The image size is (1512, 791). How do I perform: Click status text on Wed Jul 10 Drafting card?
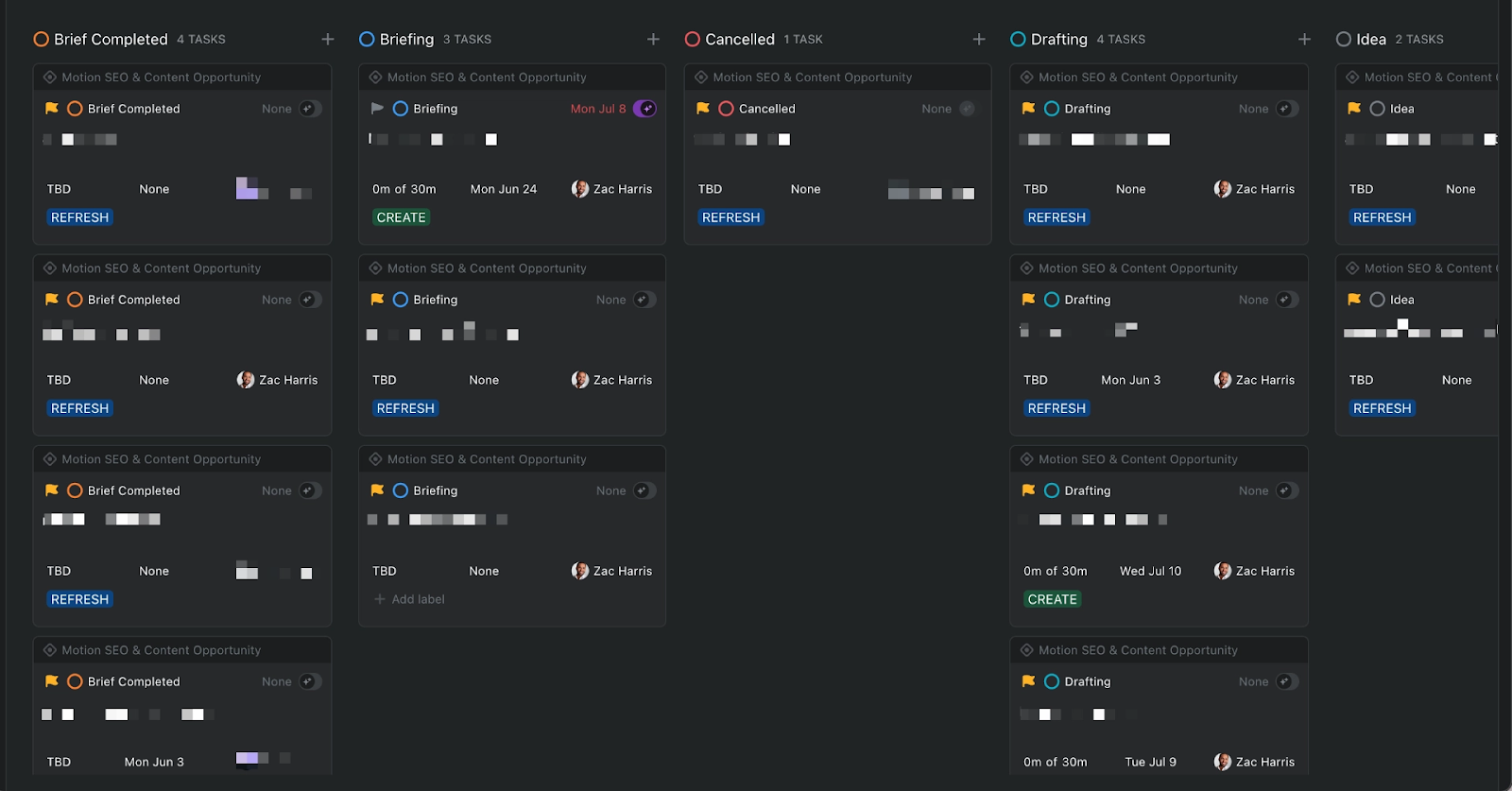pos(1088,490)
